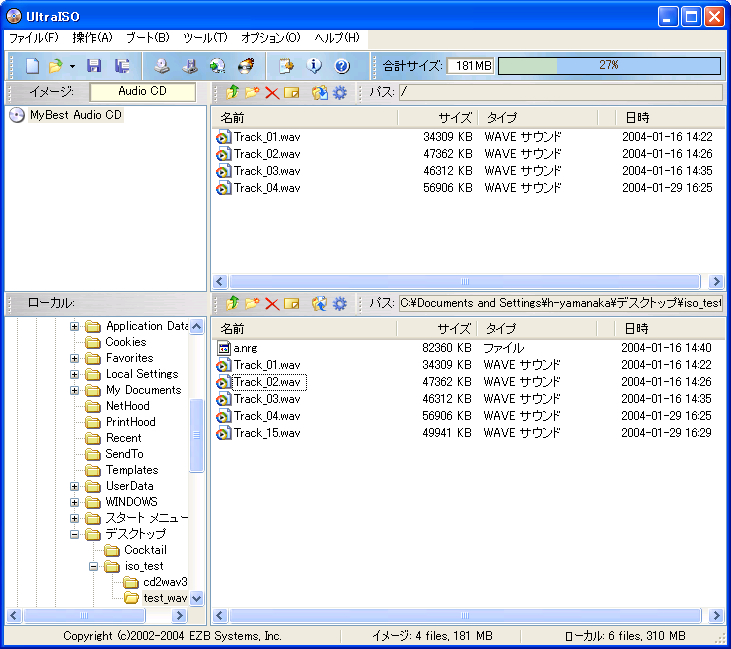The width and height of the screenshot is (731, 649).
Task: Open help via the question mark icon
Action: [342, 66]
